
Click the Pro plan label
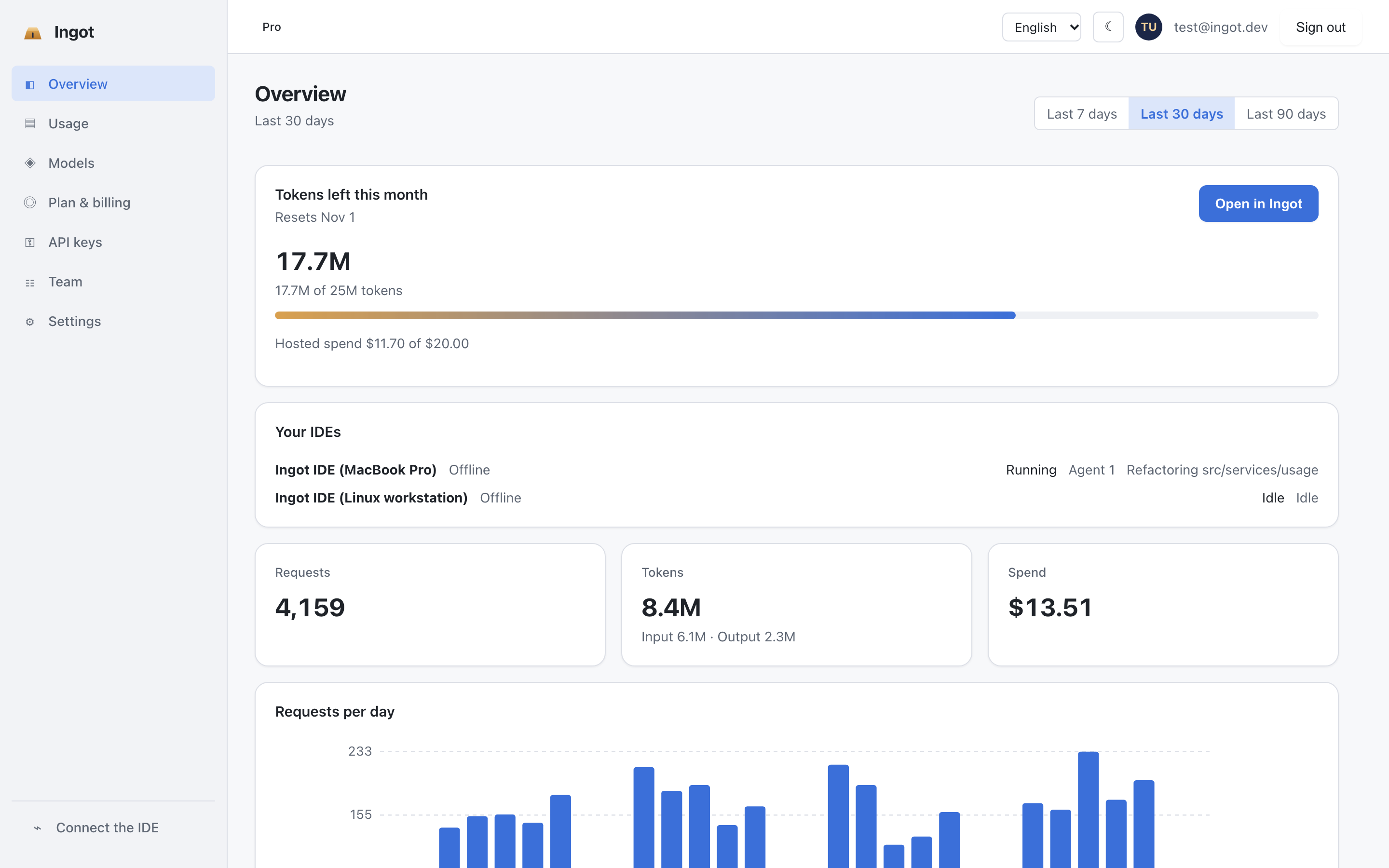click(272, 27)
